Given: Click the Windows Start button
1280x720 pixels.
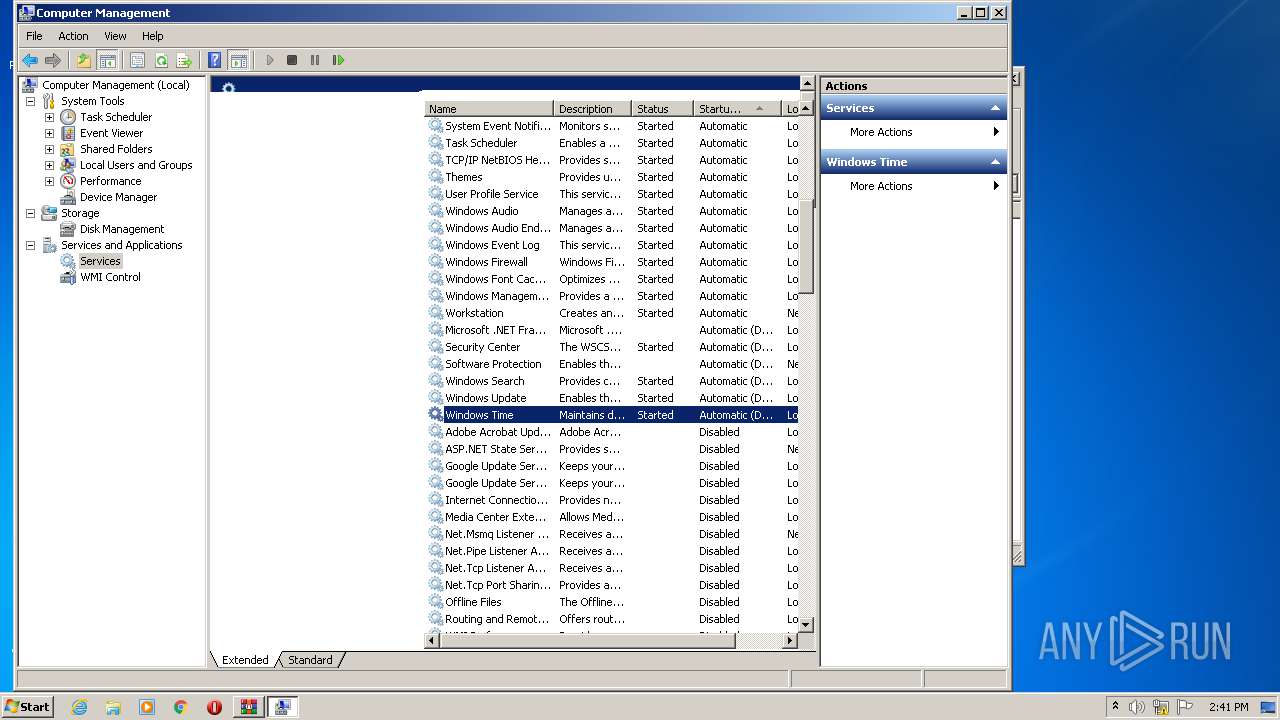Looking at the screenshot, I should click(x=27, y=707).
